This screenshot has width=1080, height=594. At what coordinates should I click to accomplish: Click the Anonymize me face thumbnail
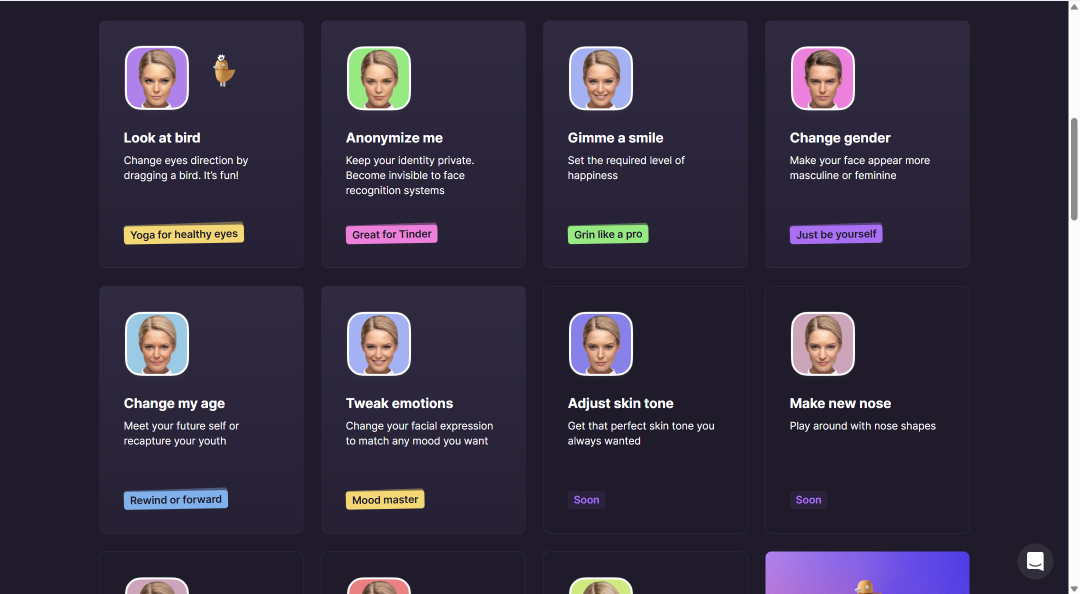379,78
